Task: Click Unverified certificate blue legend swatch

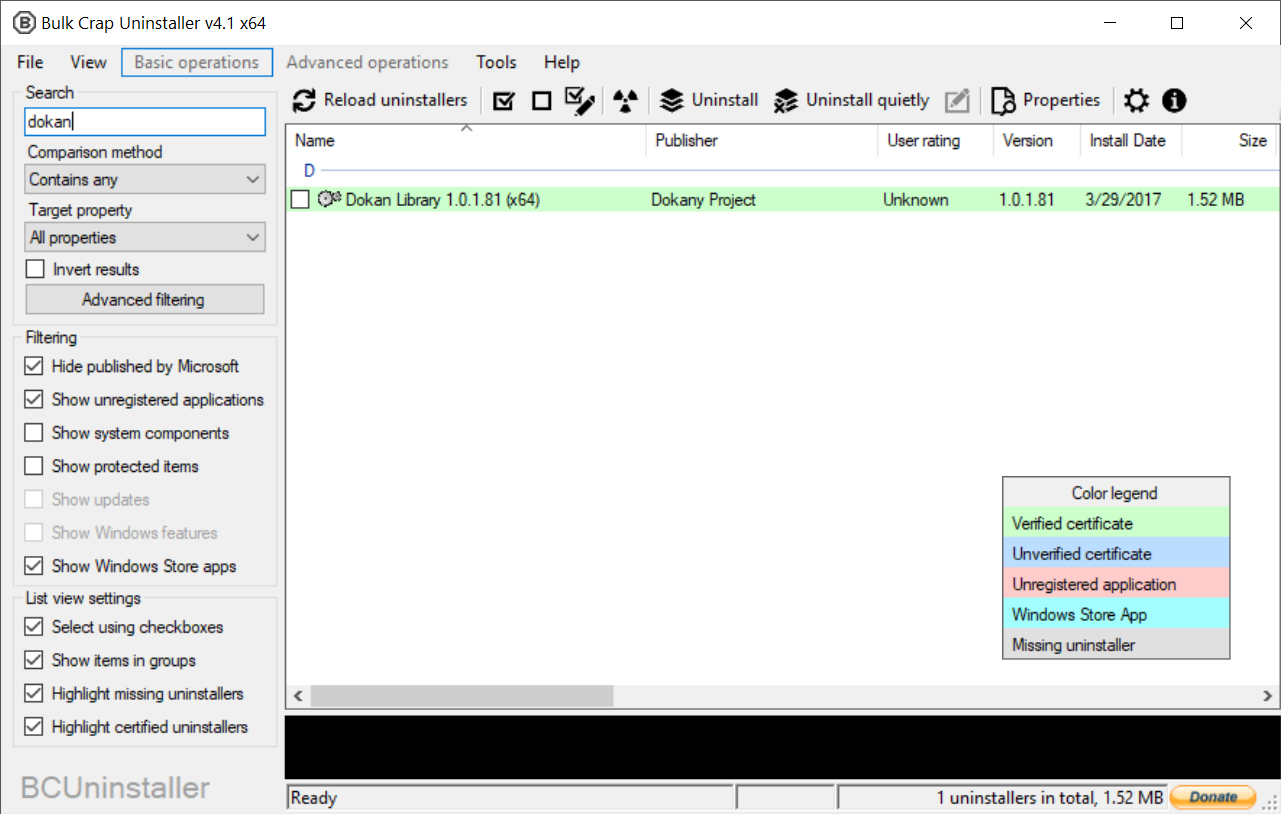Action: tap(1116, 554)
